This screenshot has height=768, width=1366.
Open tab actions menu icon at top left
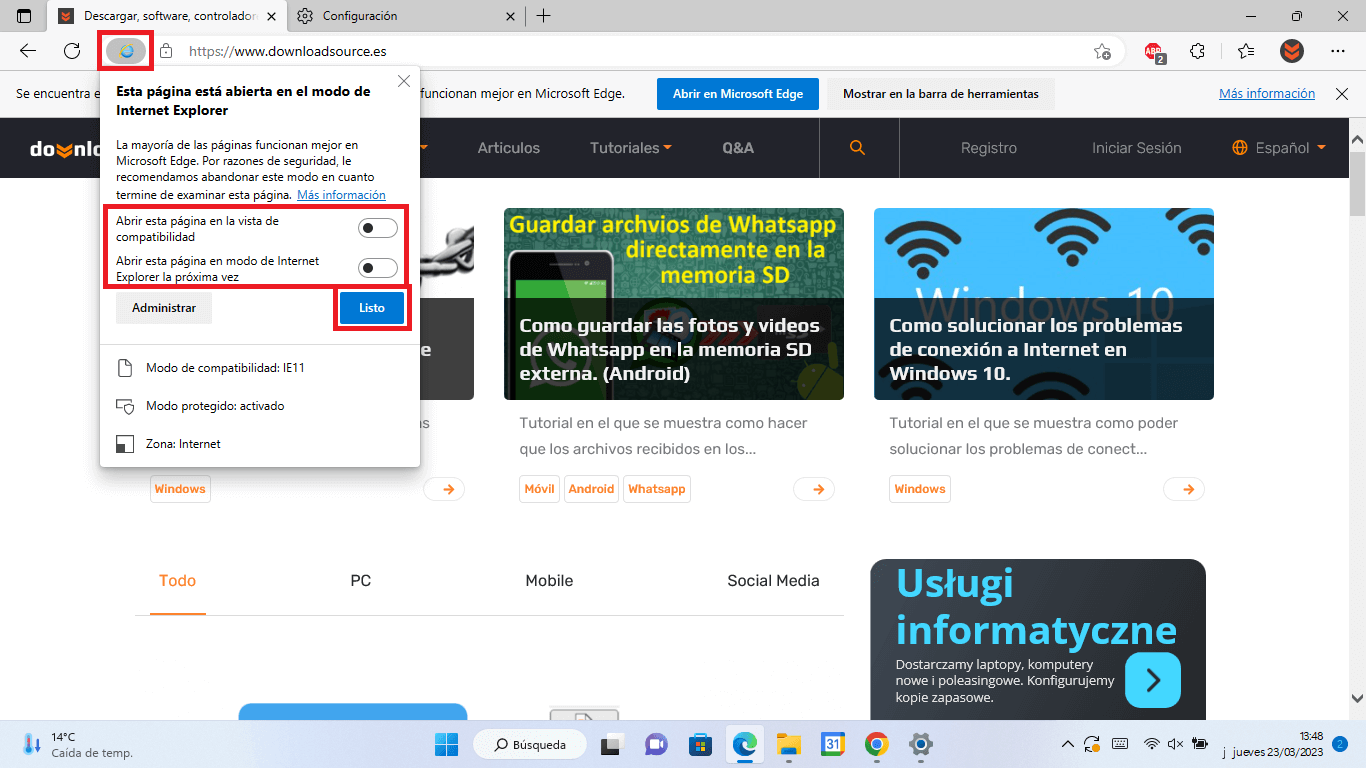(24, 16)
